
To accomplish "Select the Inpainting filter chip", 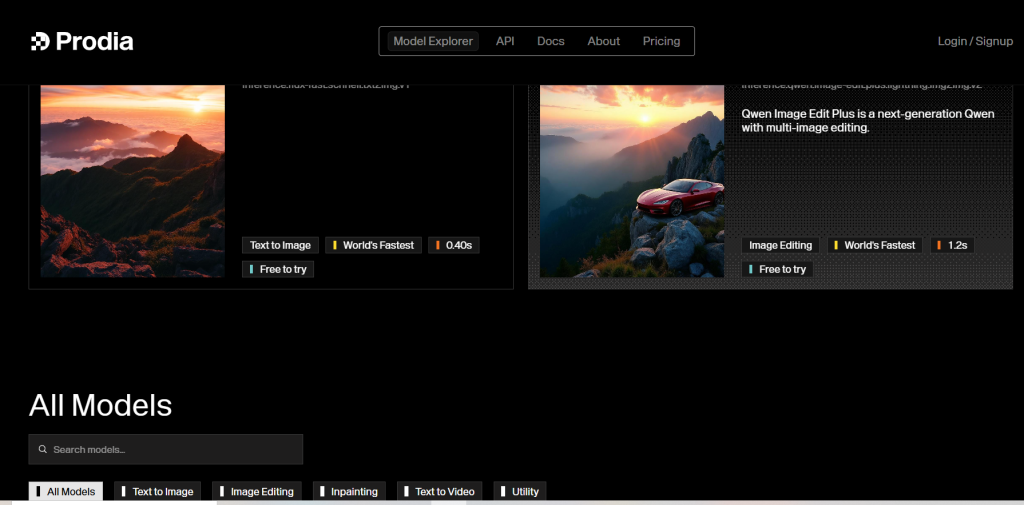I will click(349, 491).
